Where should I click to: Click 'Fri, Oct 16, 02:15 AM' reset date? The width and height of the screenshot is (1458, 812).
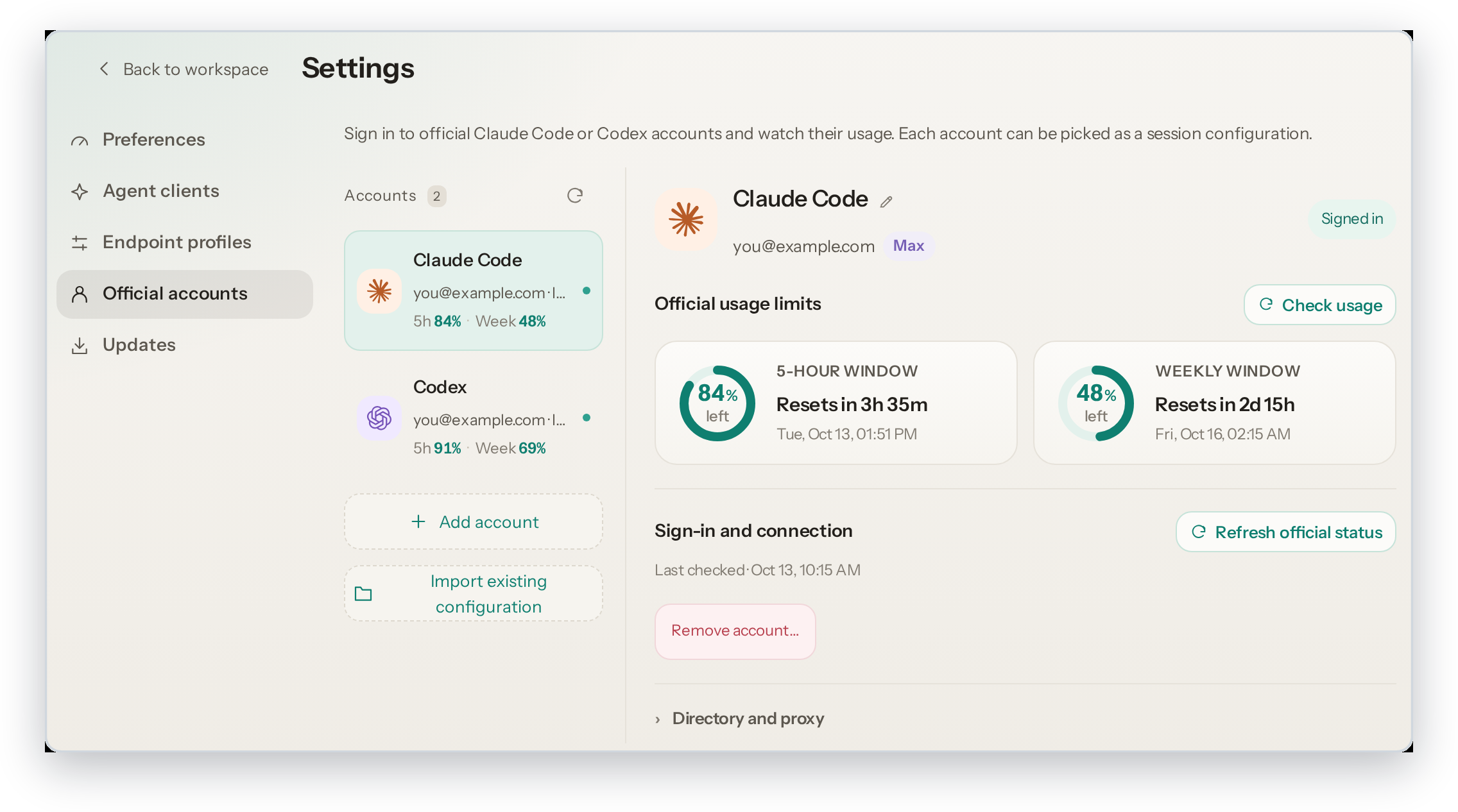pos(1222,434)
